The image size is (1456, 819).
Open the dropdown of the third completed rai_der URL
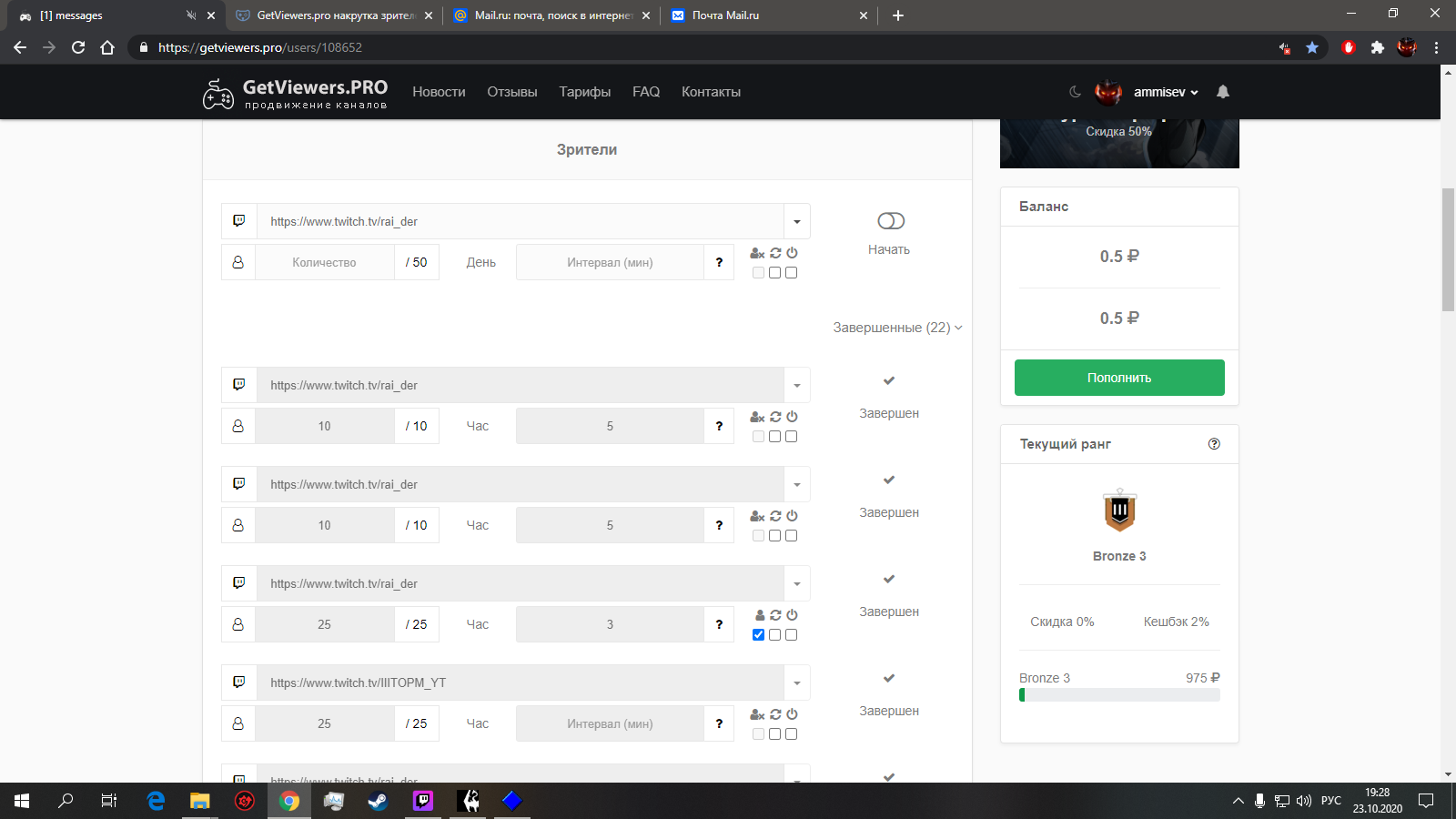(x=797, y=583)
